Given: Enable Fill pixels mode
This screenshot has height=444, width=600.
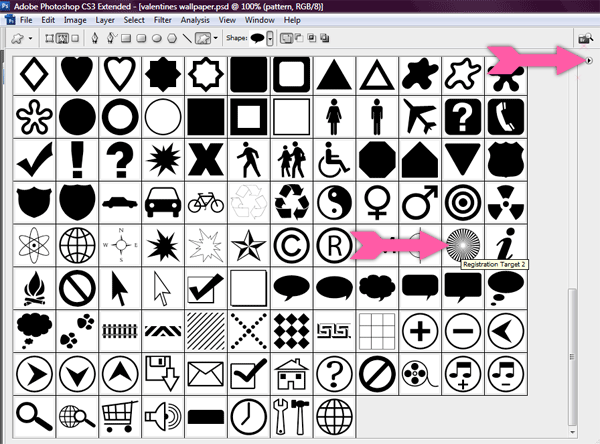Looking at the screenshot, I should pos(75,38).
